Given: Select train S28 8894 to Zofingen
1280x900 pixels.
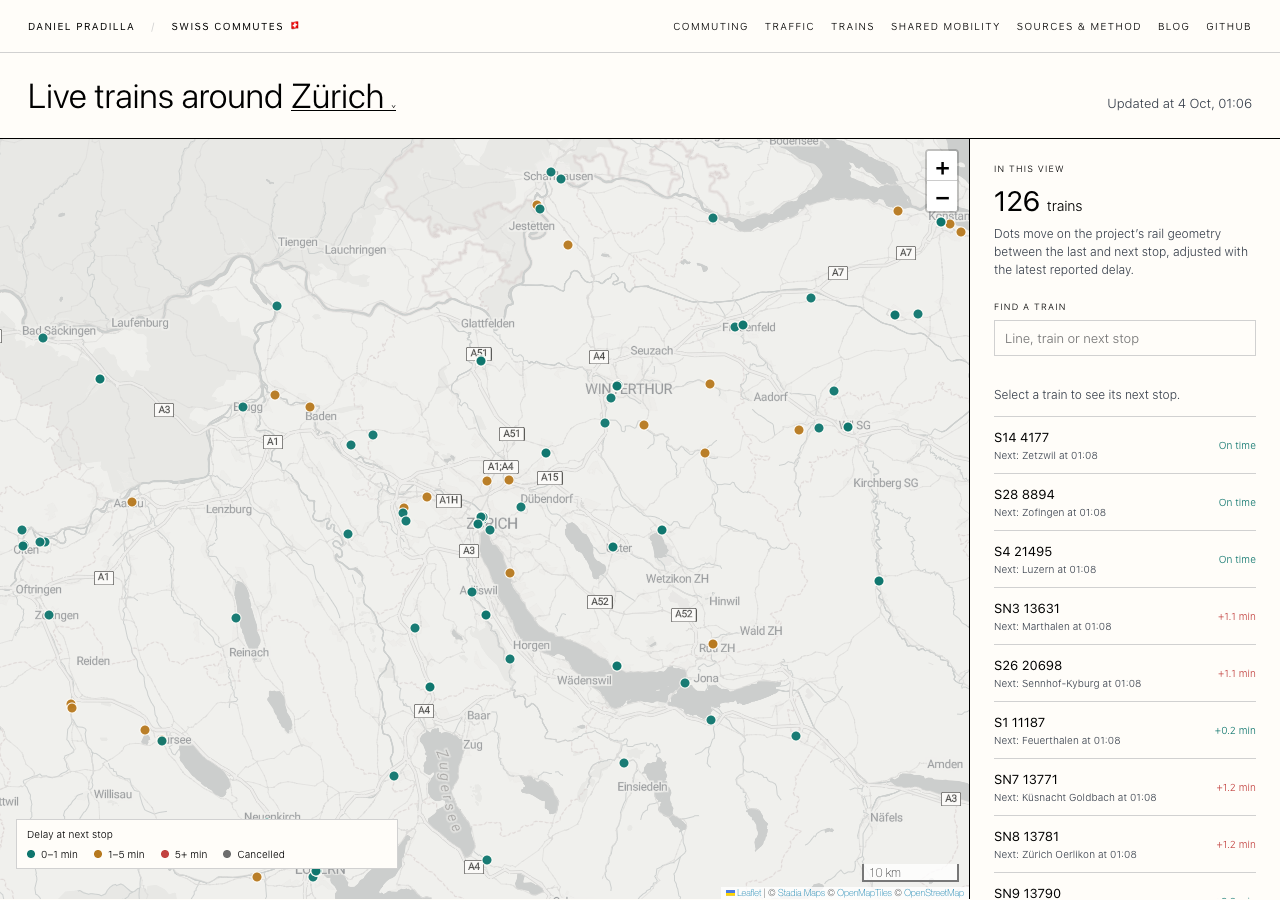Looking at the screenshot, I should point(1125,502).
